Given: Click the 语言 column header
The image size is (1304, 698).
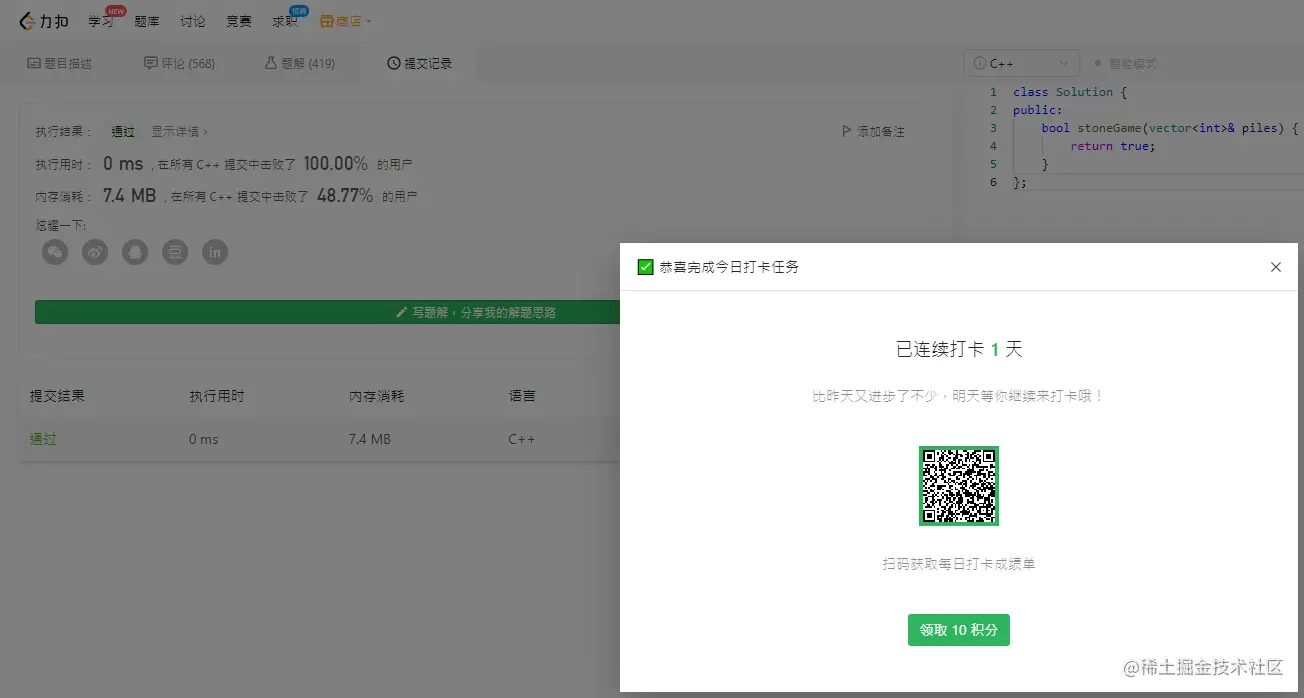Looking at the screenshot, I should [x=522, y=396].
